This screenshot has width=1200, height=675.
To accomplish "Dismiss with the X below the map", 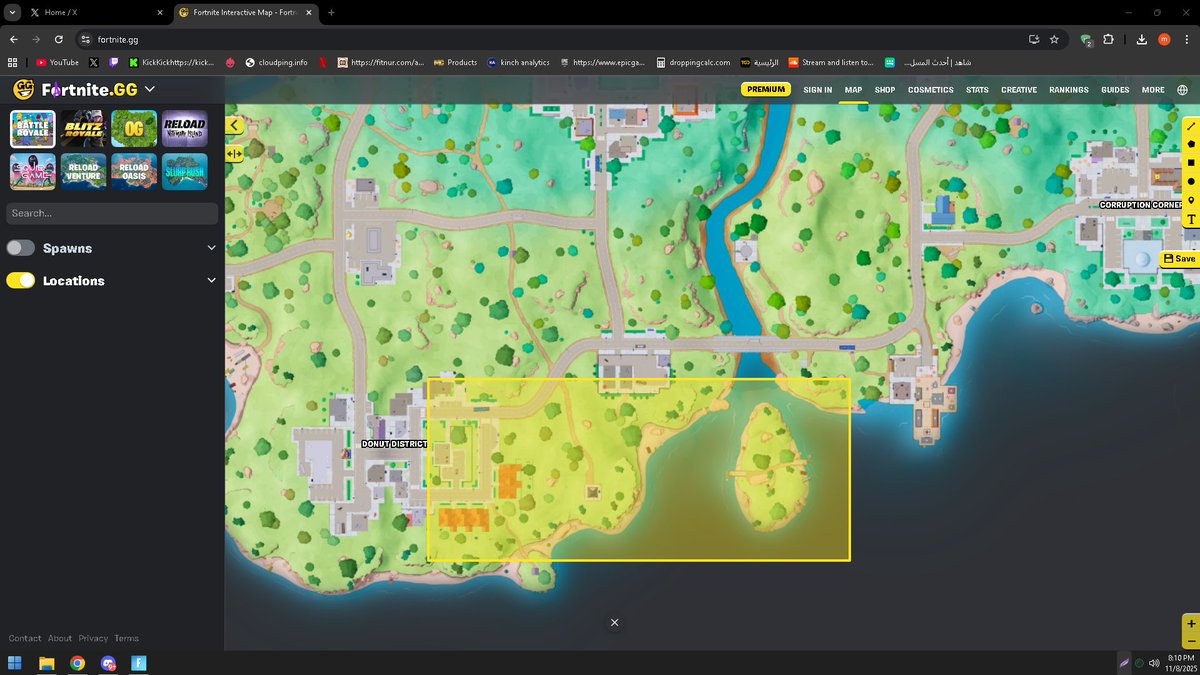I will click(614, 622).
